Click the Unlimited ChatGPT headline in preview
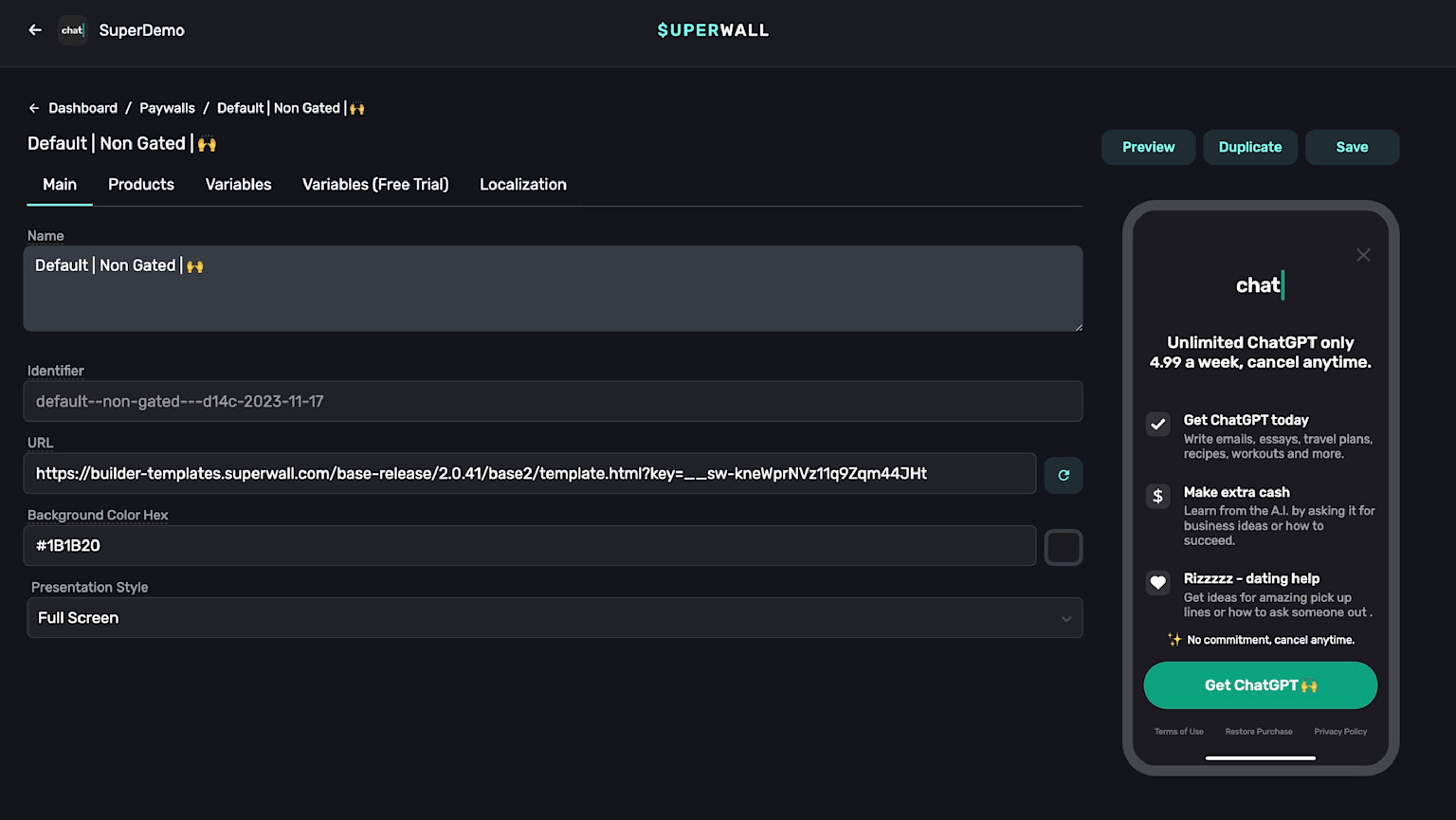 (x=1261, y=353)
